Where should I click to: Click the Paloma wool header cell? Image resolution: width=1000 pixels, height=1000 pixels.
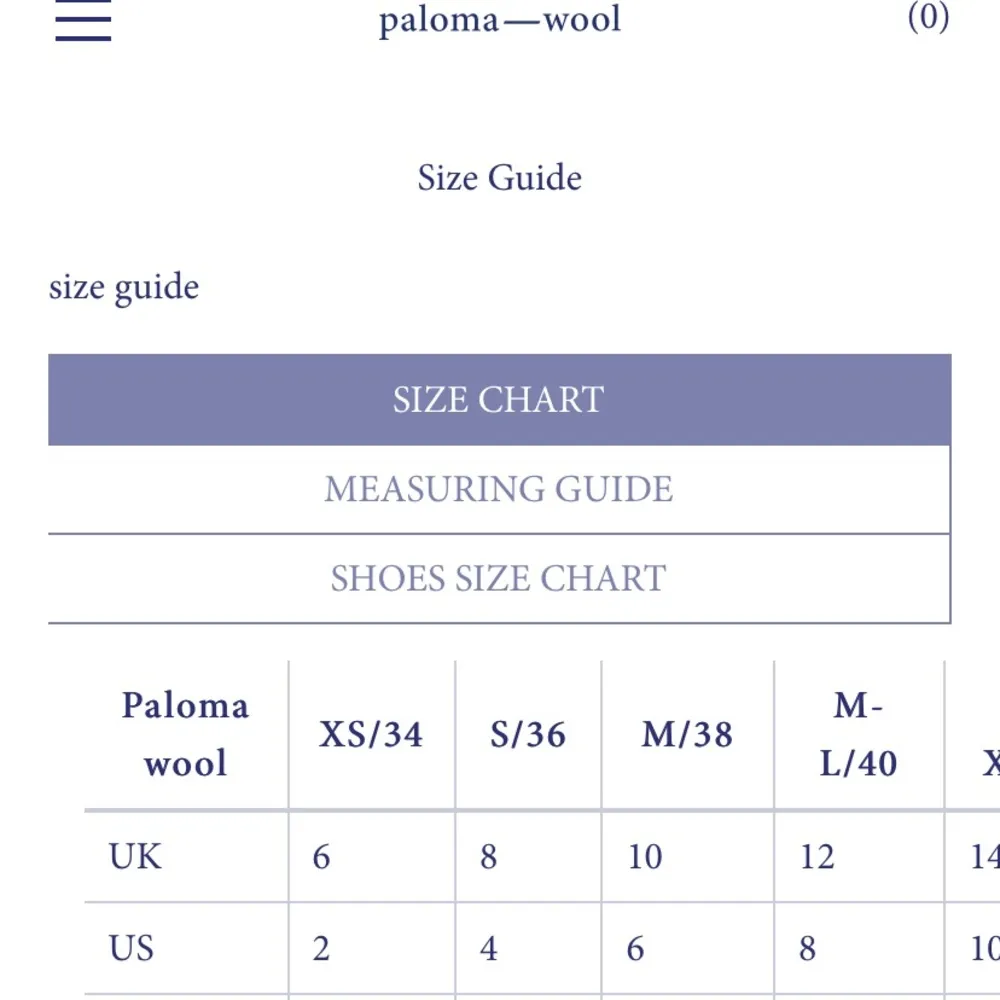tap(185, 735)
